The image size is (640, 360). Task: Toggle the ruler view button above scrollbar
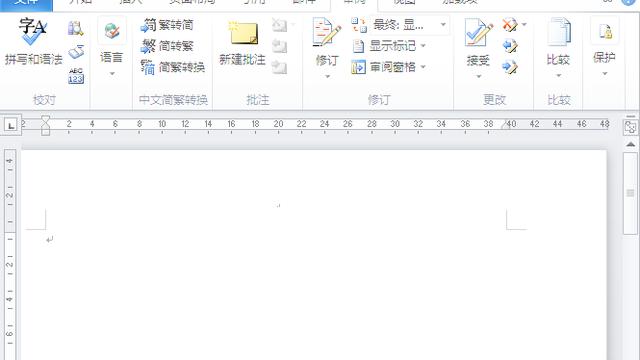(630, 127)
